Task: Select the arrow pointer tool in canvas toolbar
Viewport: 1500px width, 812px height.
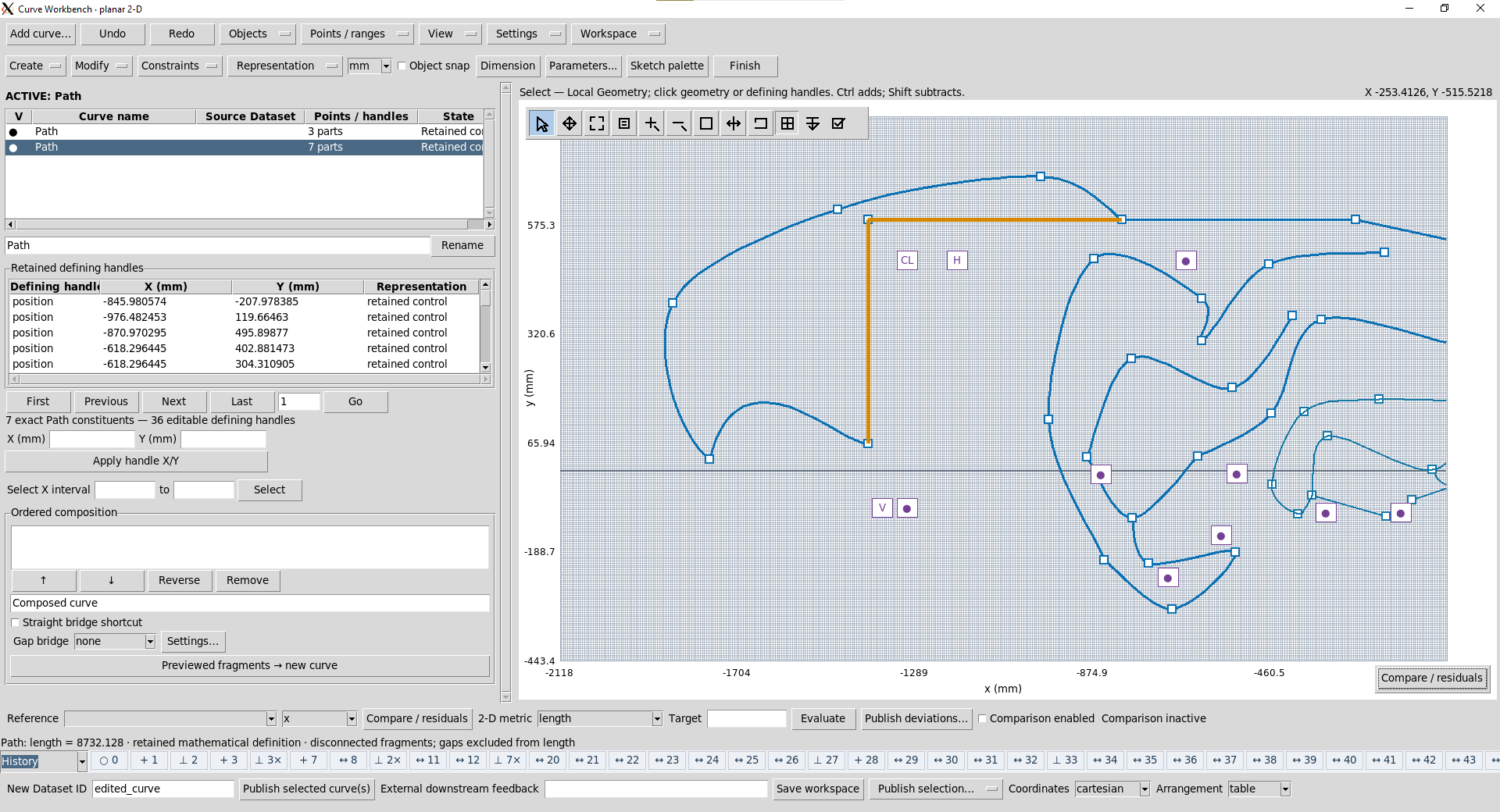Action: pos(542,123)
